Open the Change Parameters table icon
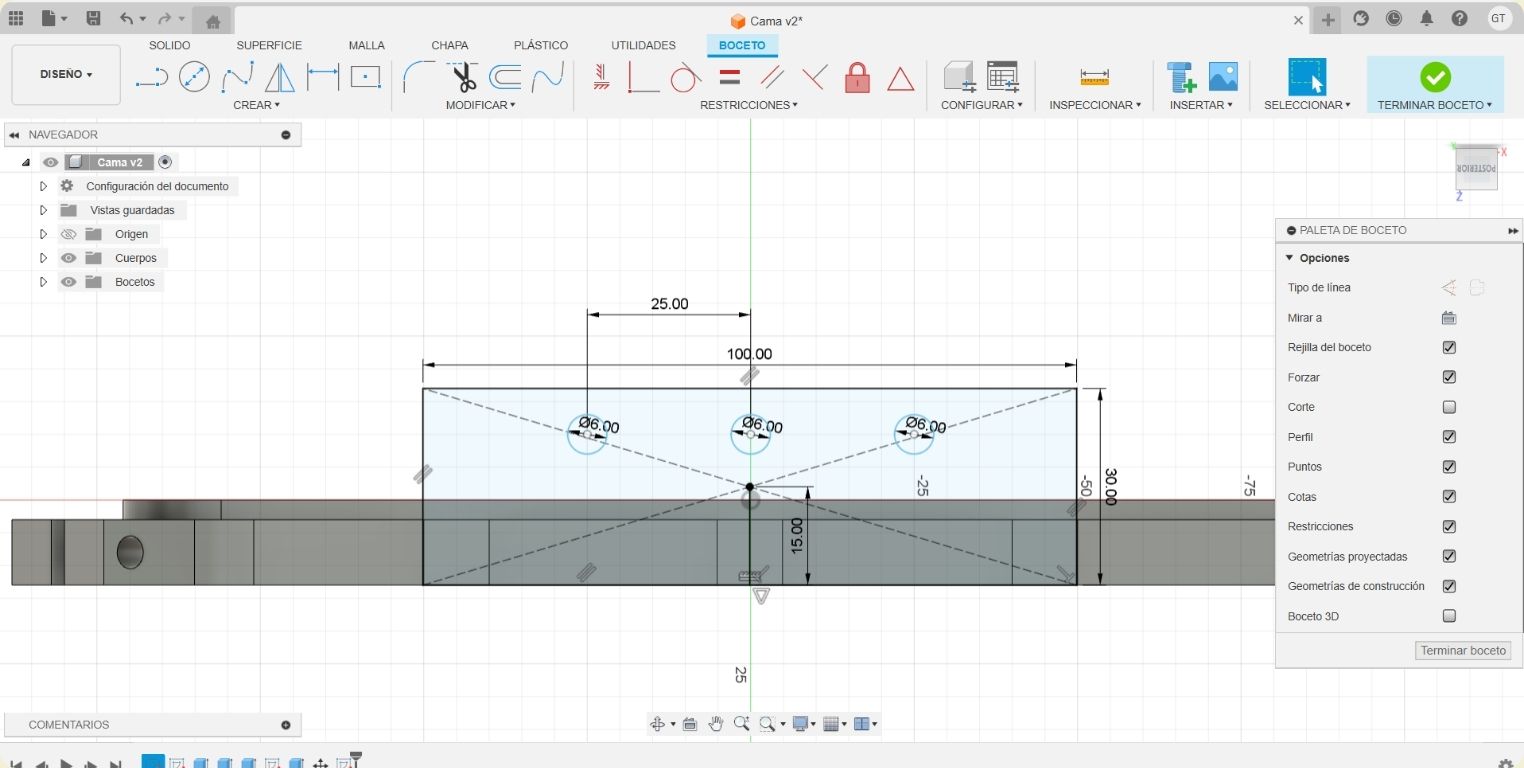This screenshot has width=1524, height=768. [x=1002, y=77]
